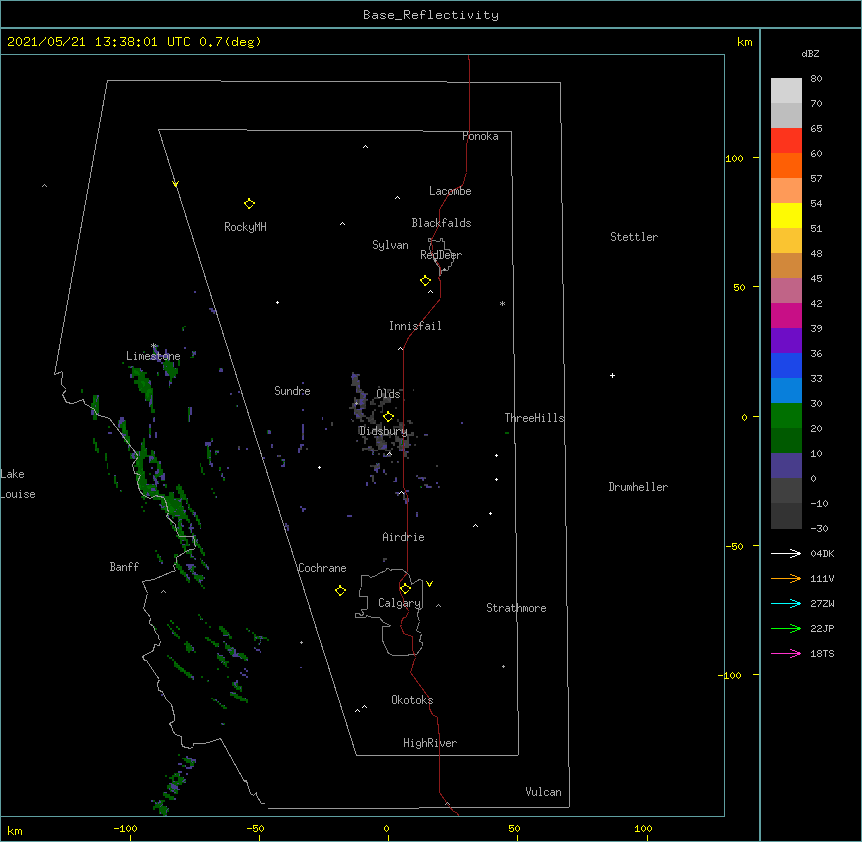
Task: Click the Didsbury label
Action: 383,431
